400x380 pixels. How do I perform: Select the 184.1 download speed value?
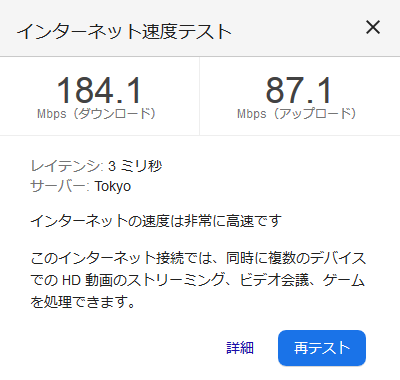click(x=99, y=90)
